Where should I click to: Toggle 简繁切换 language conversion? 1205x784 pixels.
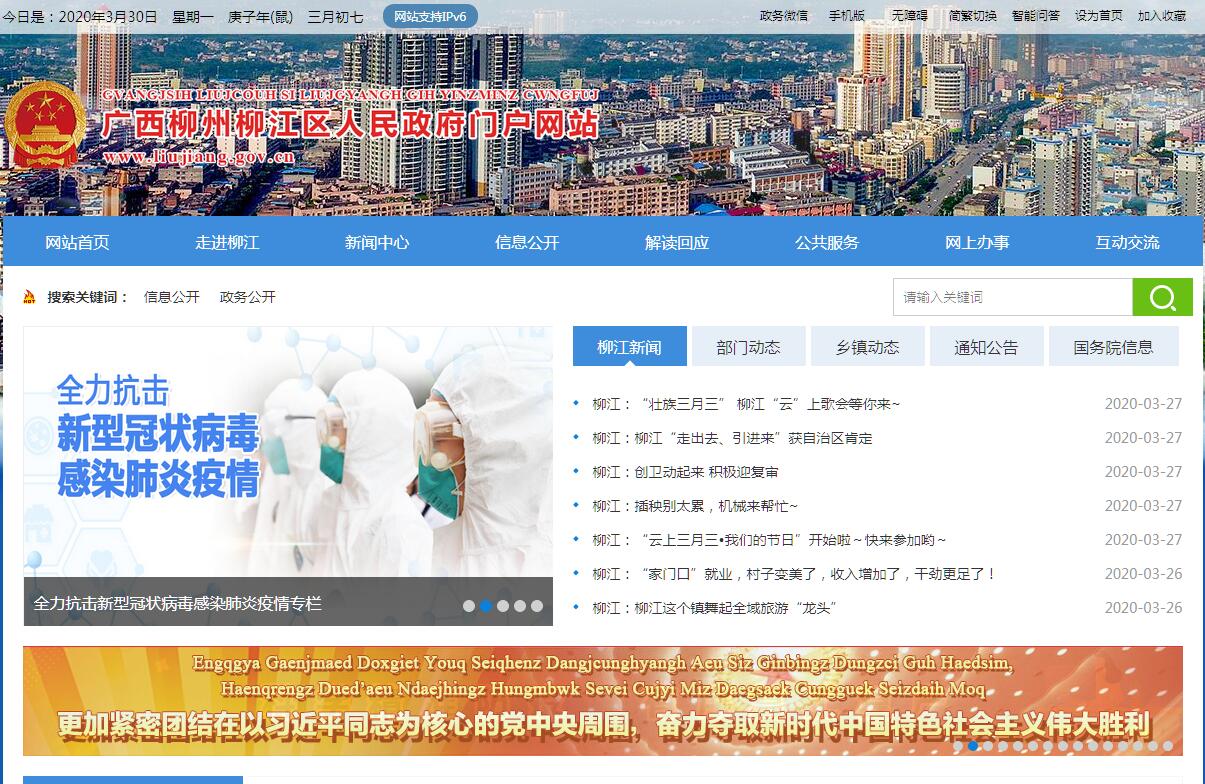click(972, 16)
